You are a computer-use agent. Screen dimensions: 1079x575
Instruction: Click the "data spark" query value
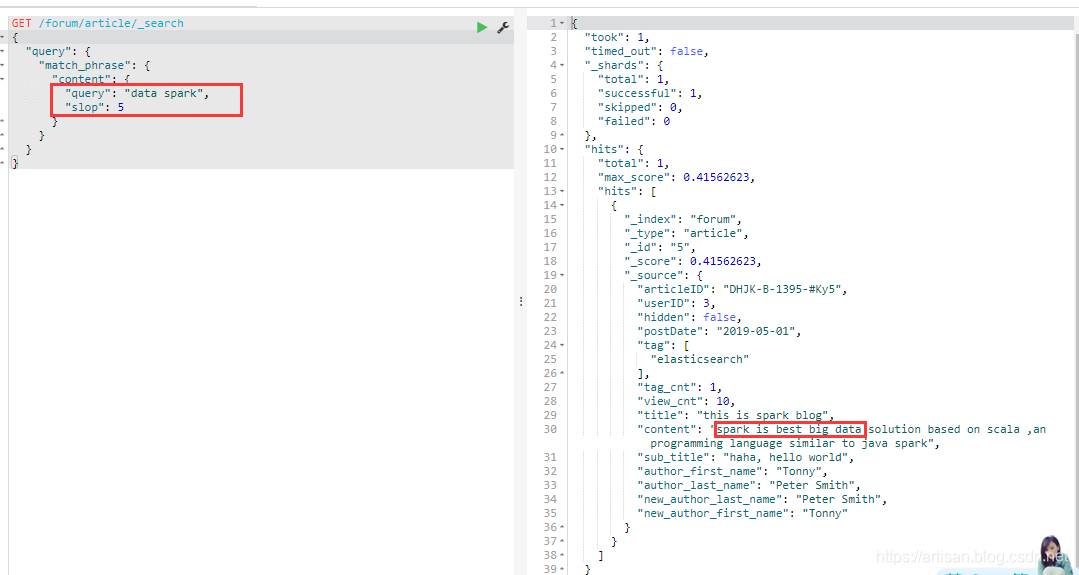click(x=164, y=93)
